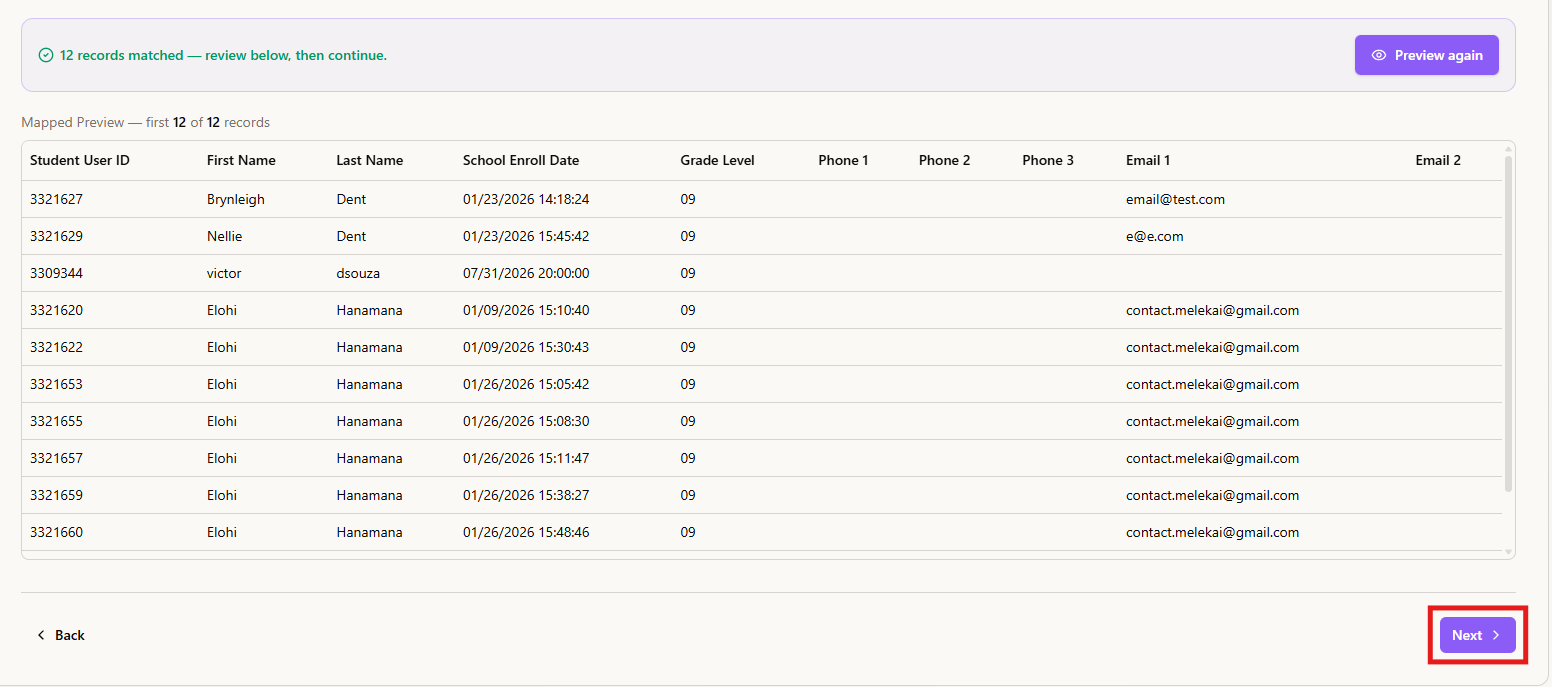Click the Phone 3 column header
The image size is (1552, 687).
click(x=1048, y=160)
